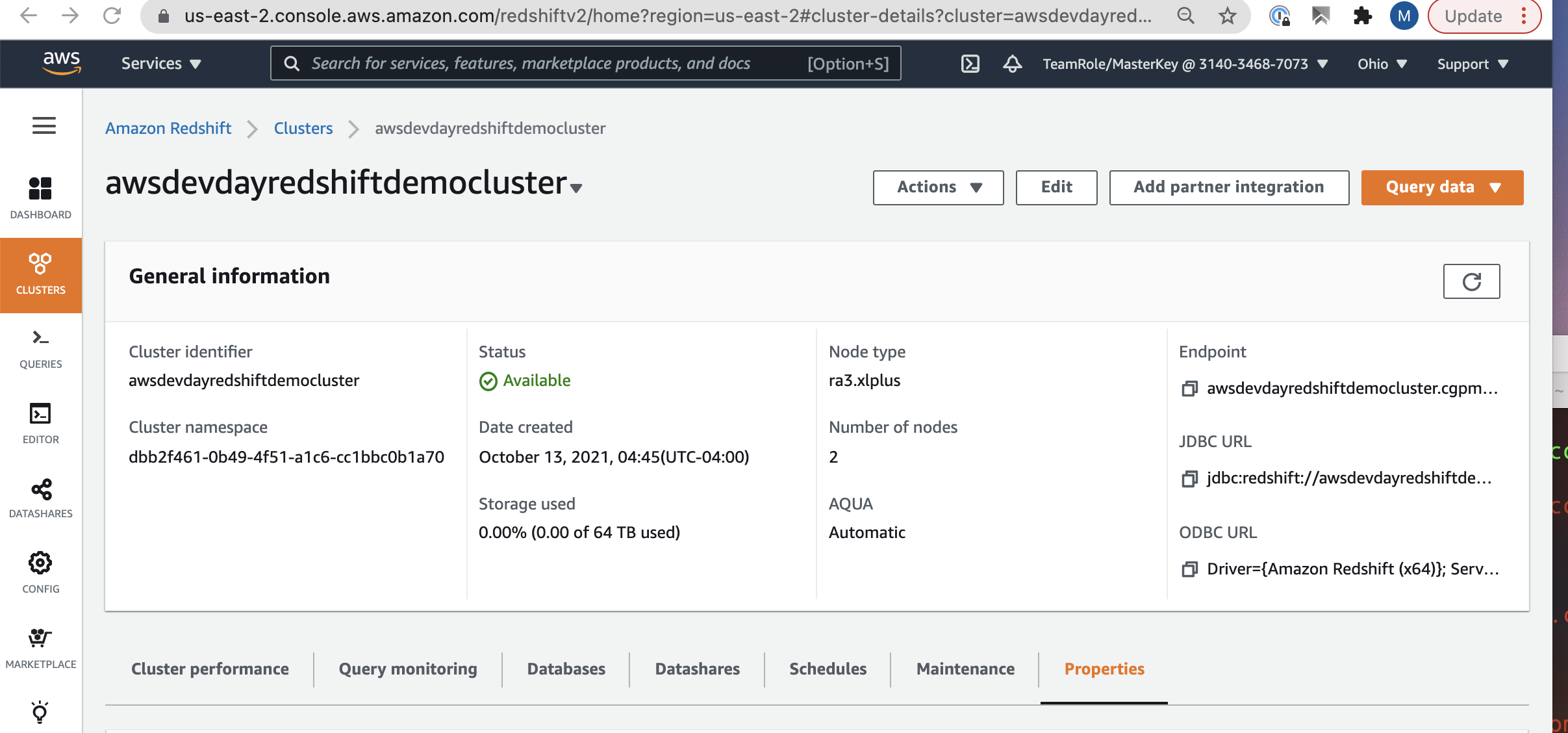This screenshot has width=1568, height=733.
Task: Switch to Maintenance tab
Action: (965, 669)
